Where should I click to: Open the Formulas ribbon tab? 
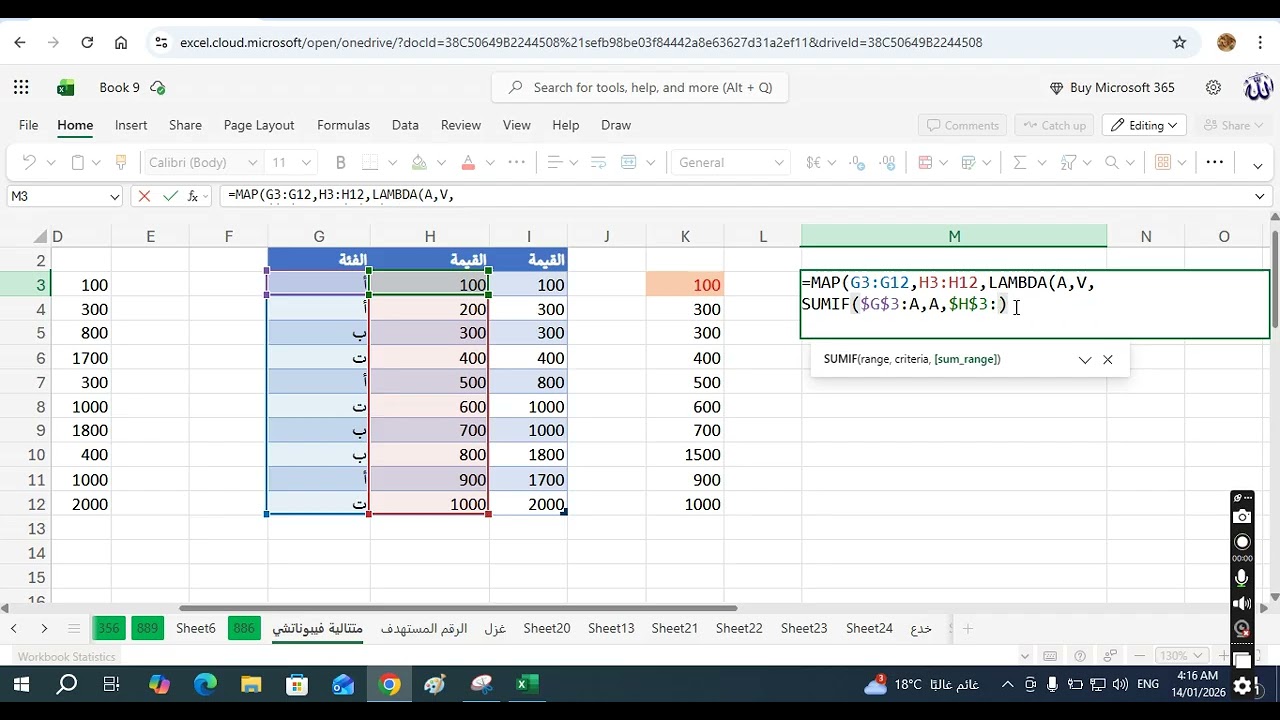pos(343,125)
